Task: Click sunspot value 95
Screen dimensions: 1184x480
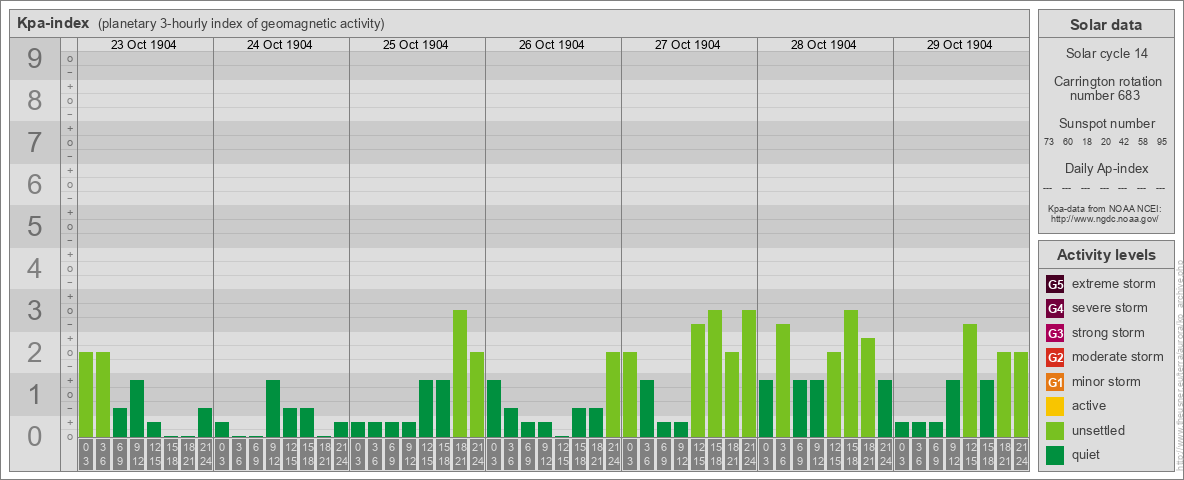Action: [x=1162, y=142]
